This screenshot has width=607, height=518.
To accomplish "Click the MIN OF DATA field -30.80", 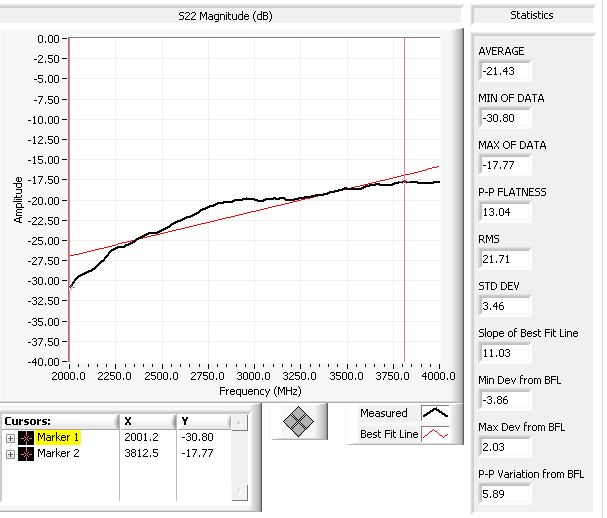I will [505, 118].
